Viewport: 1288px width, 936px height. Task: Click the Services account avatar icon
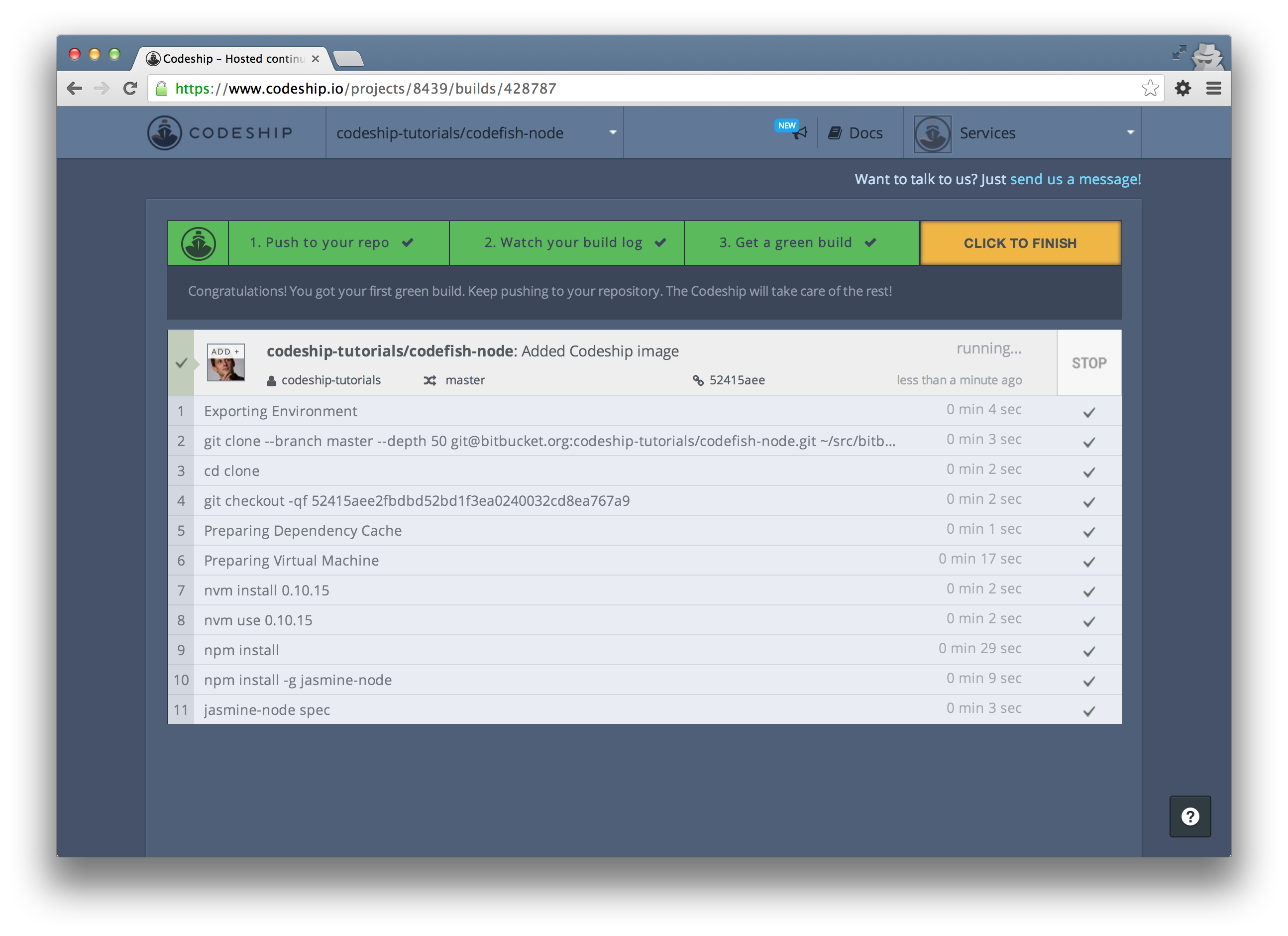coord(932,134)
